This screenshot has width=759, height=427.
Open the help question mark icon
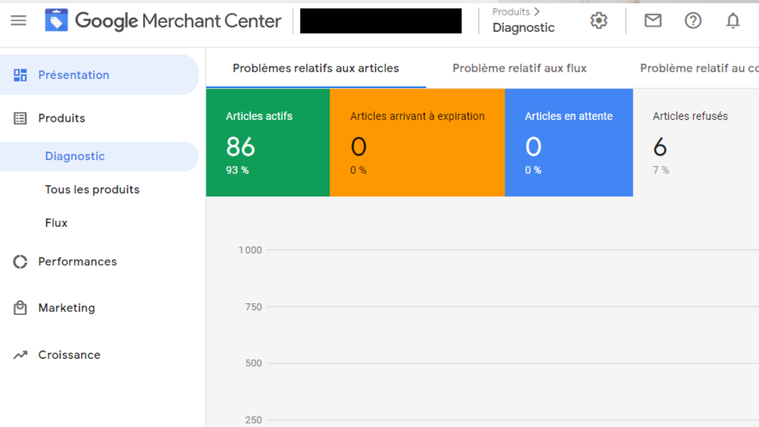tap(693, 20)
